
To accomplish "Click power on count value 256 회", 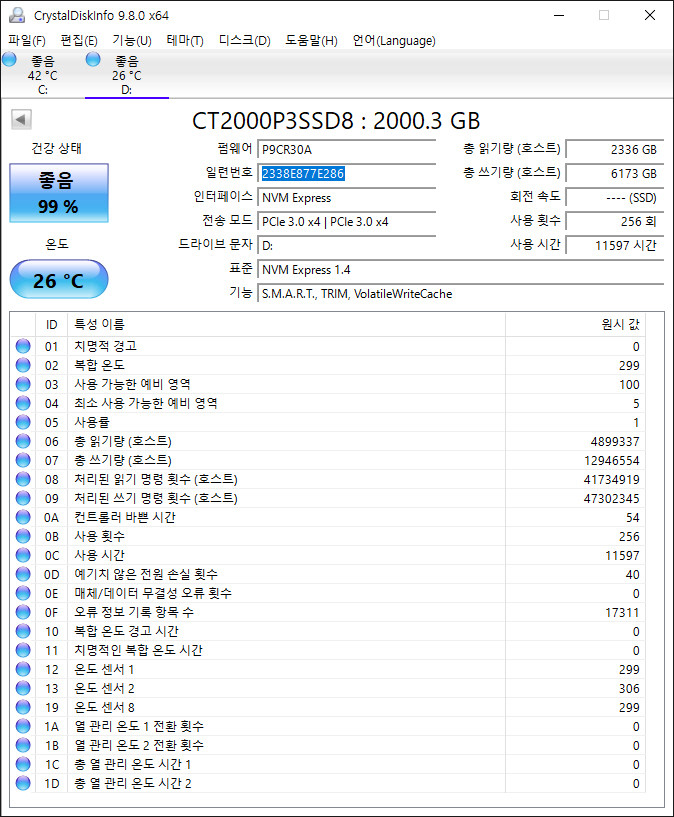I will point(615,221).
